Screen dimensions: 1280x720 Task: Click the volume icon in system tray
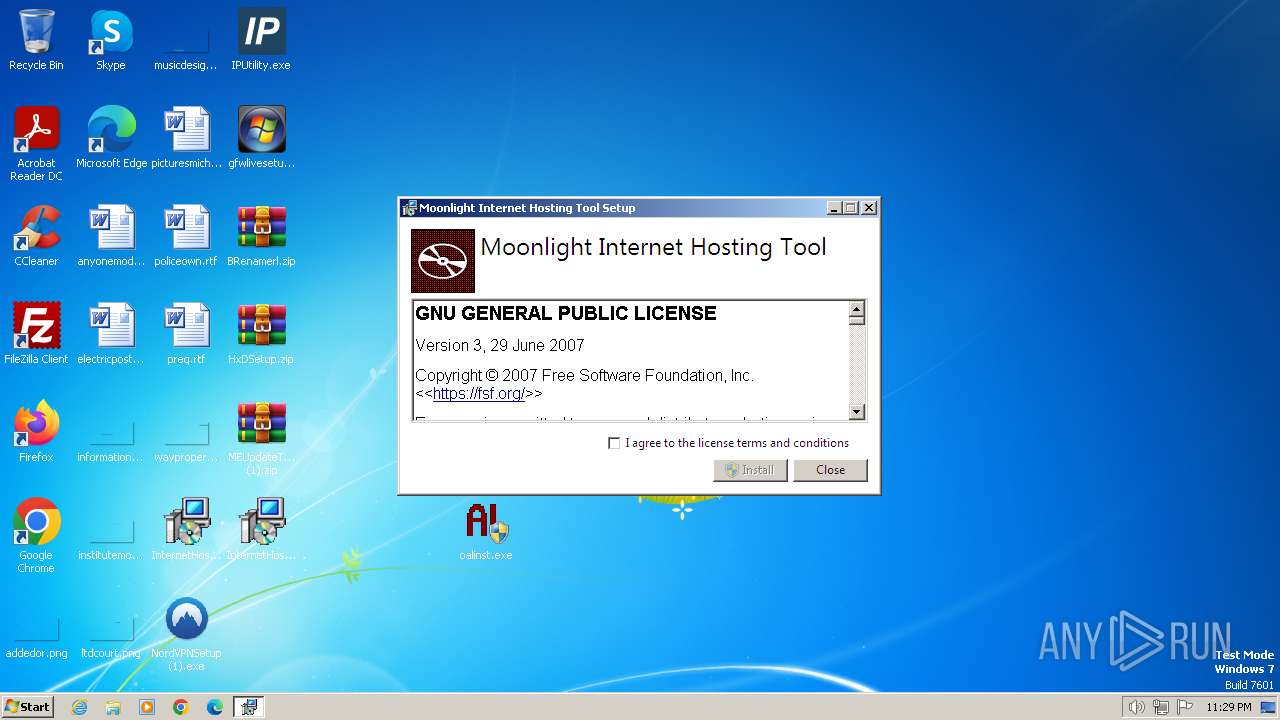1136,707
